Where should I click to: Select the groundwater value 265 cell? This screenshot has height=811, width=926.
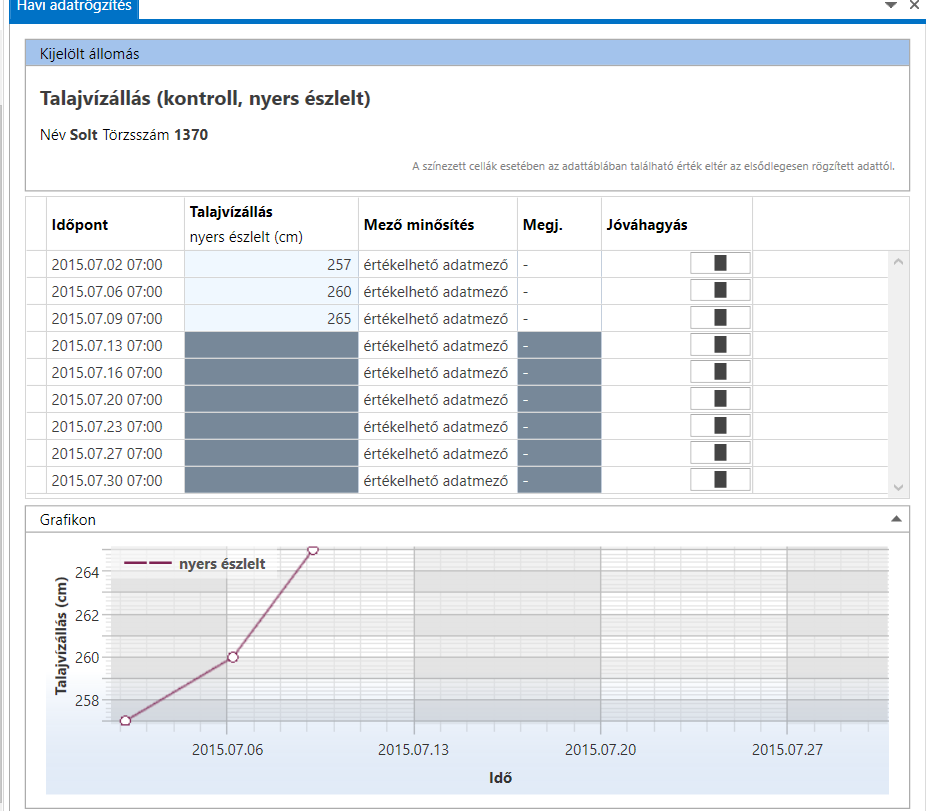pos(271,318)
